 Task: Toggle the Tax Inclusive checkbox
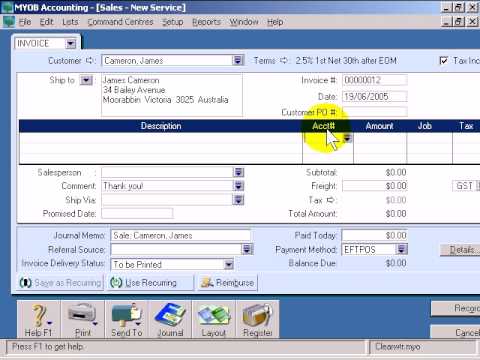pos(444,61)
